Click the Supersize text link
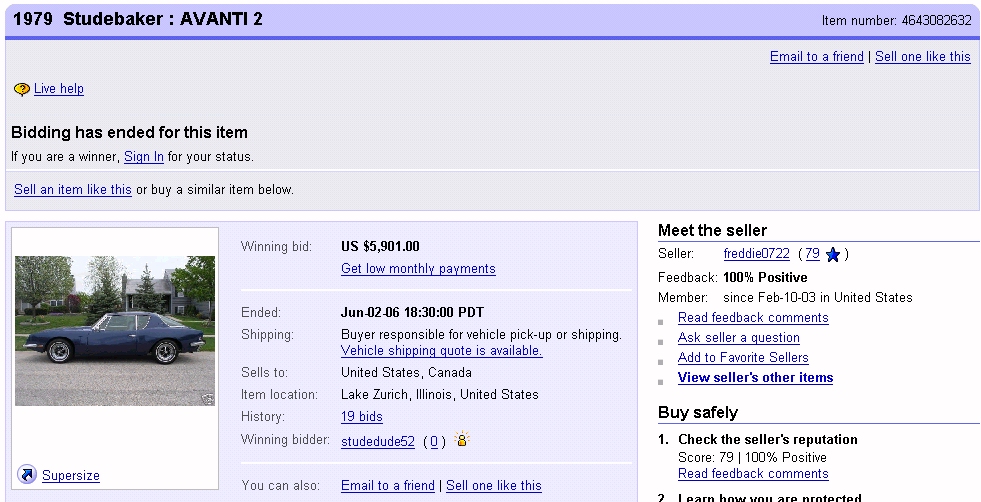 (71, 476)
